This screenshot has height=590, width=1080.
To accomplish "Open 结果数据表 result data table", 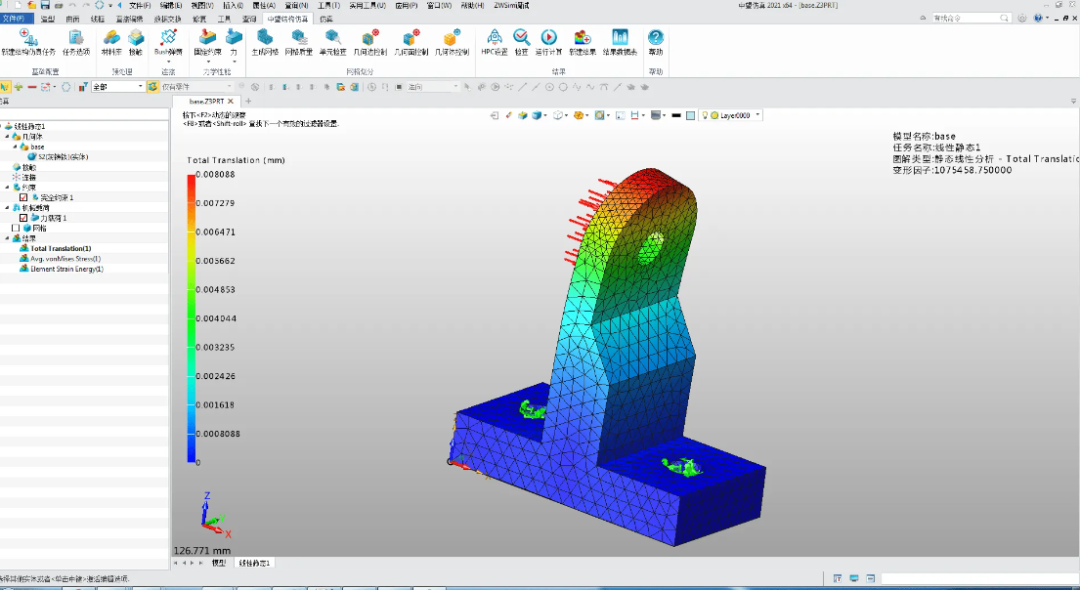I will tap(620, 42).
